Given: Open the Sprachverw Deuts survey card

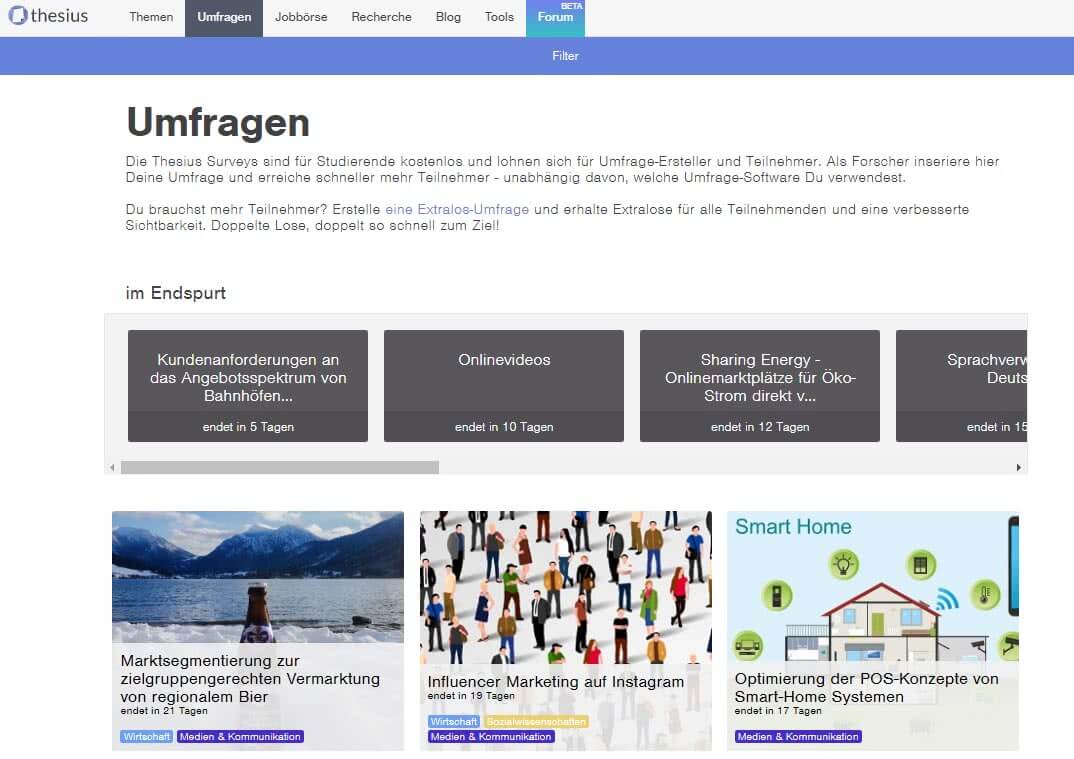Looking at the screenshot, I should pos(962,386).
